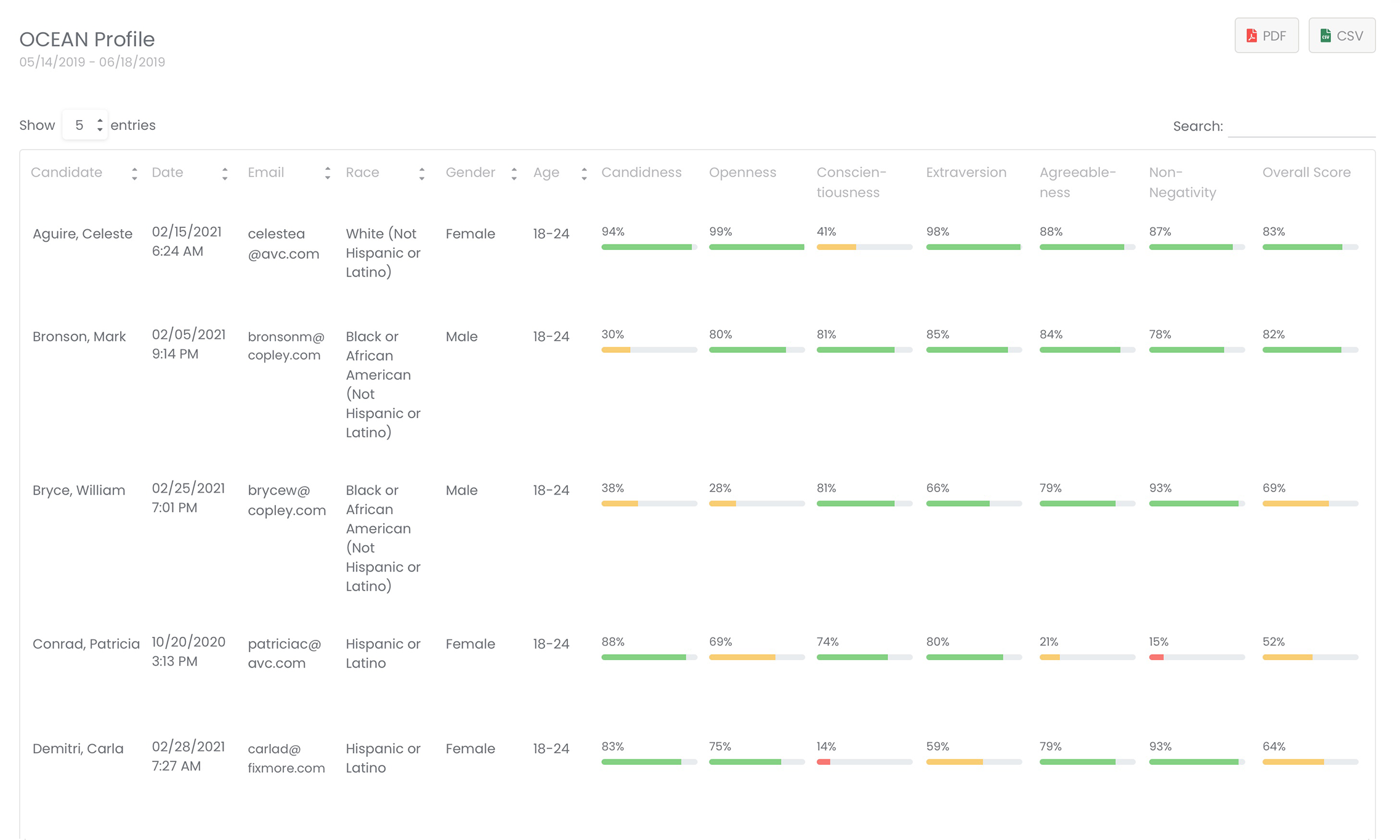The height and width of the screenshot is (840, 1400).
Task: Sort by Candidate column arrows
Action: click(134, 174)
